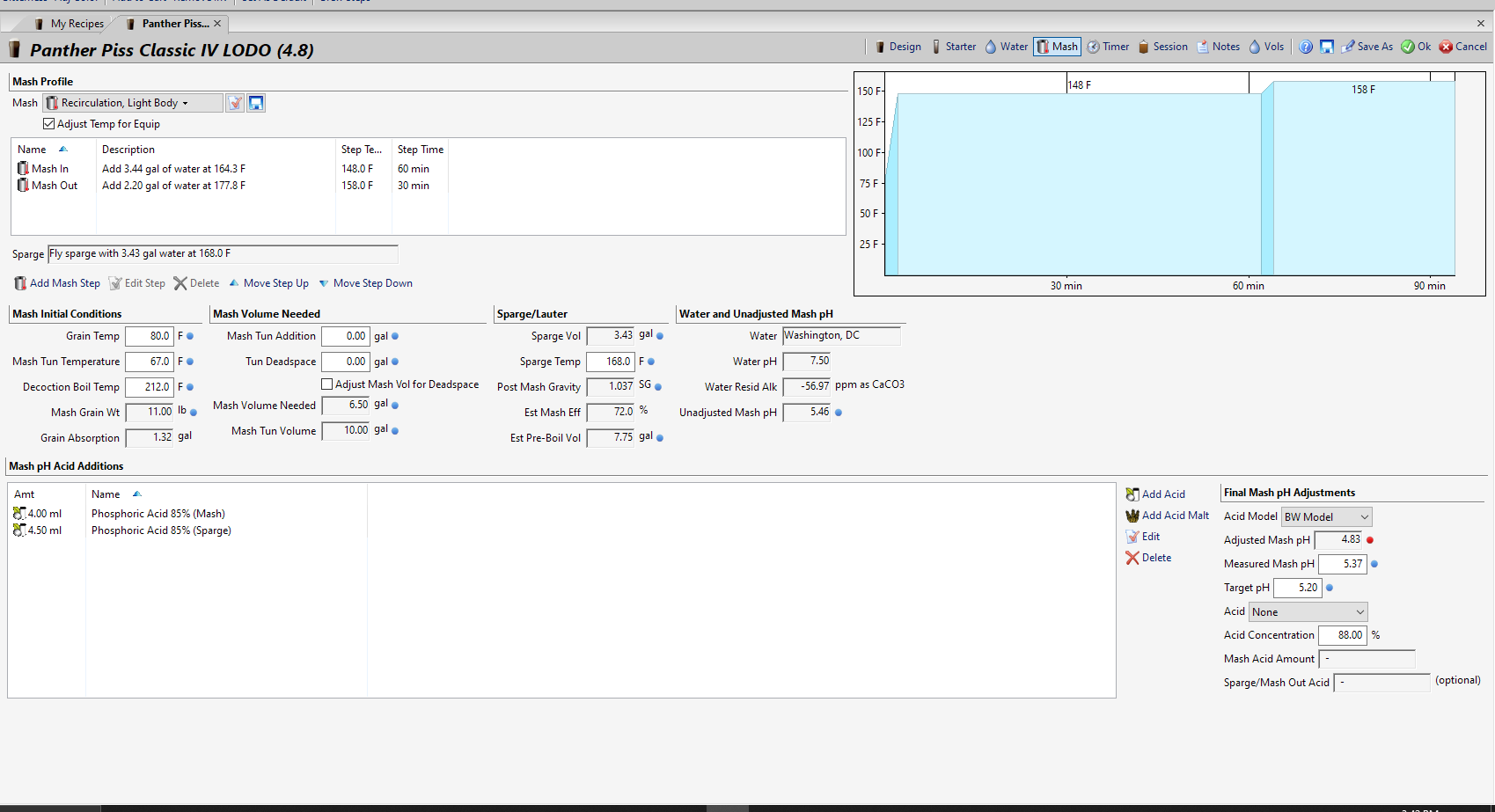The height and width of the screenshot is (812, 1495).
Task: Click the Acid Concentration field
Action: (x=1343, y=635)
